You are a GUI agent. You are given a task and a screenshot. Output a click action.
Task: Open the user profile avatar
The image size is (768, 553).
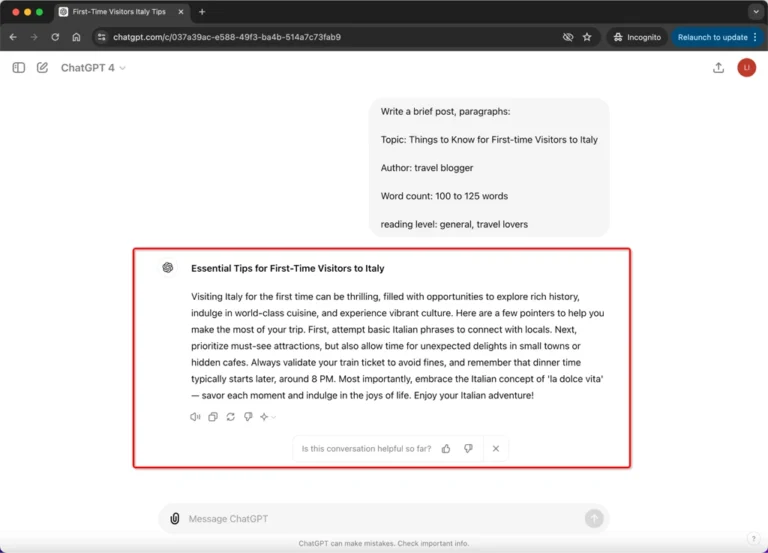pyautogui.click(x=746, y=68)
